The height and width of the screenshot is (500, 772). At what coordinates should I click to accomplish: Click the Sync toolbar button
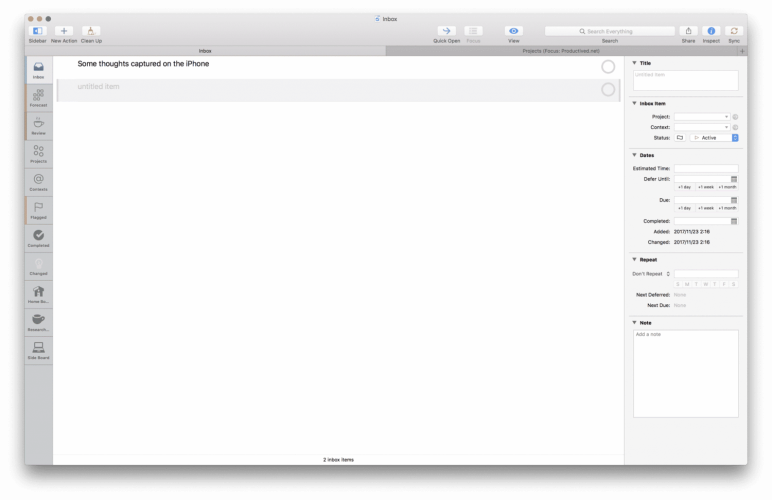734,31
